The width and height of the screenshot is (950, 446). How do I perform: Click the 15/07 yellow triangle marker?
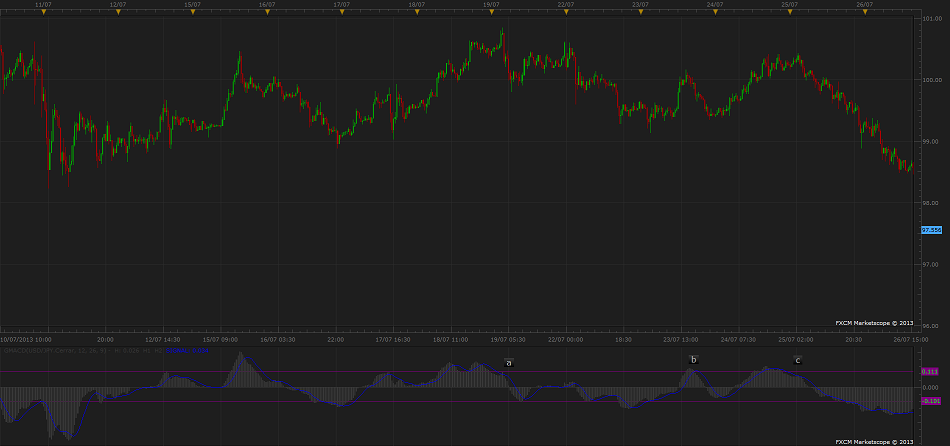[193, 12]
